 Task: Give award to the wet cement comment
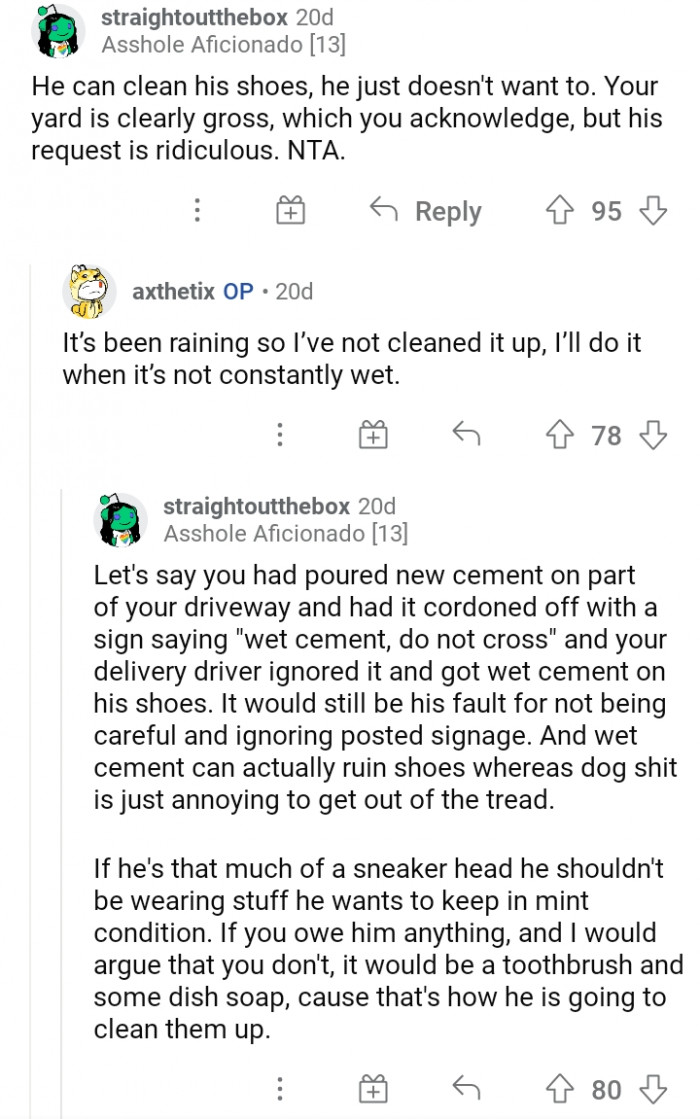[x=373, y=1089]
